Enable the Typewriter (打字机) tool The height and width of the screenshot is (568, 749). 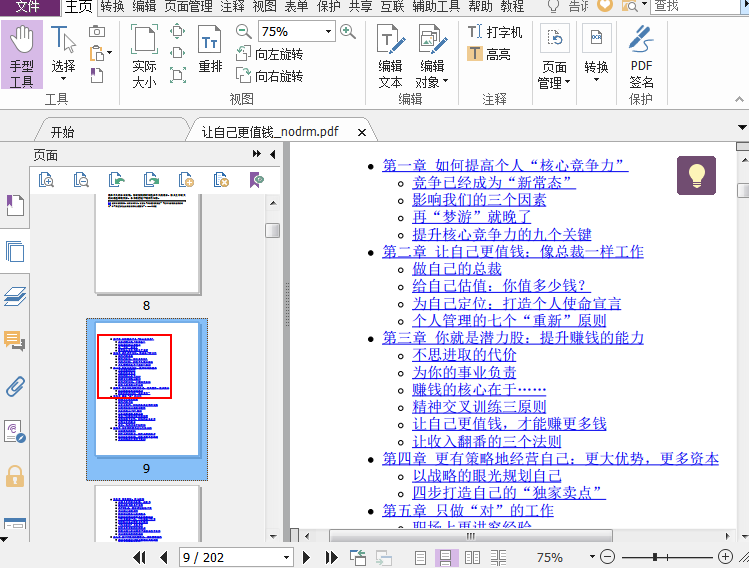click(495, 32)
